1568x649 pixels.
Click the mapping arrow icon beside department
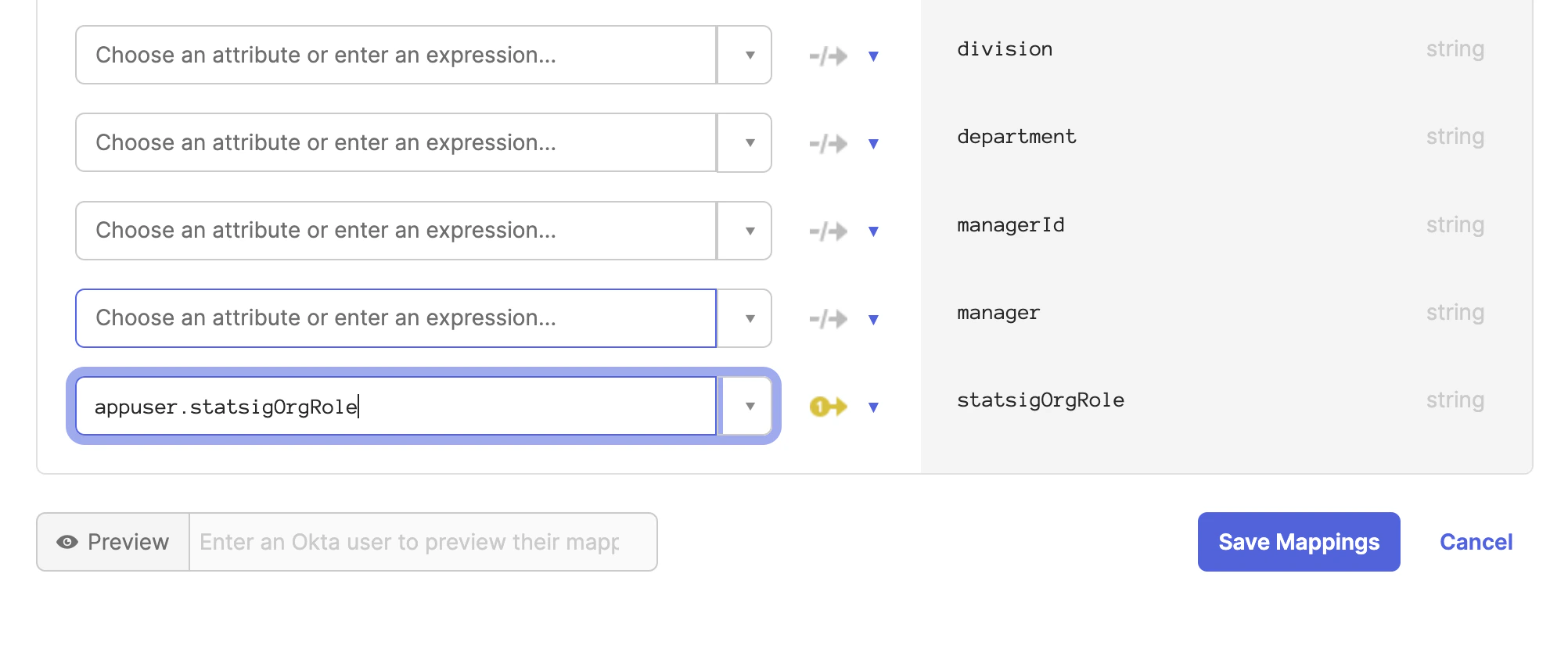827,142
